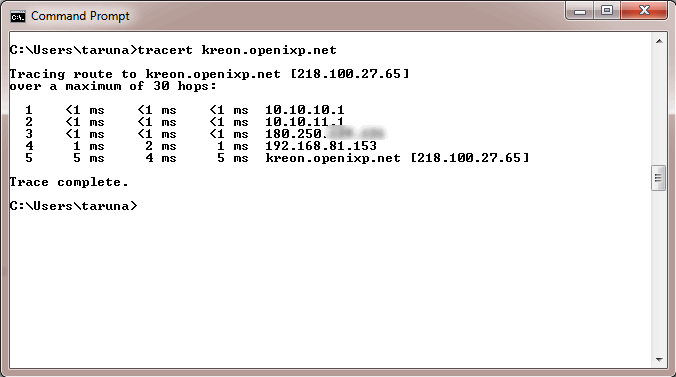Maximize the Command Prompt window
676x377 pixels.
coord(607,11)
